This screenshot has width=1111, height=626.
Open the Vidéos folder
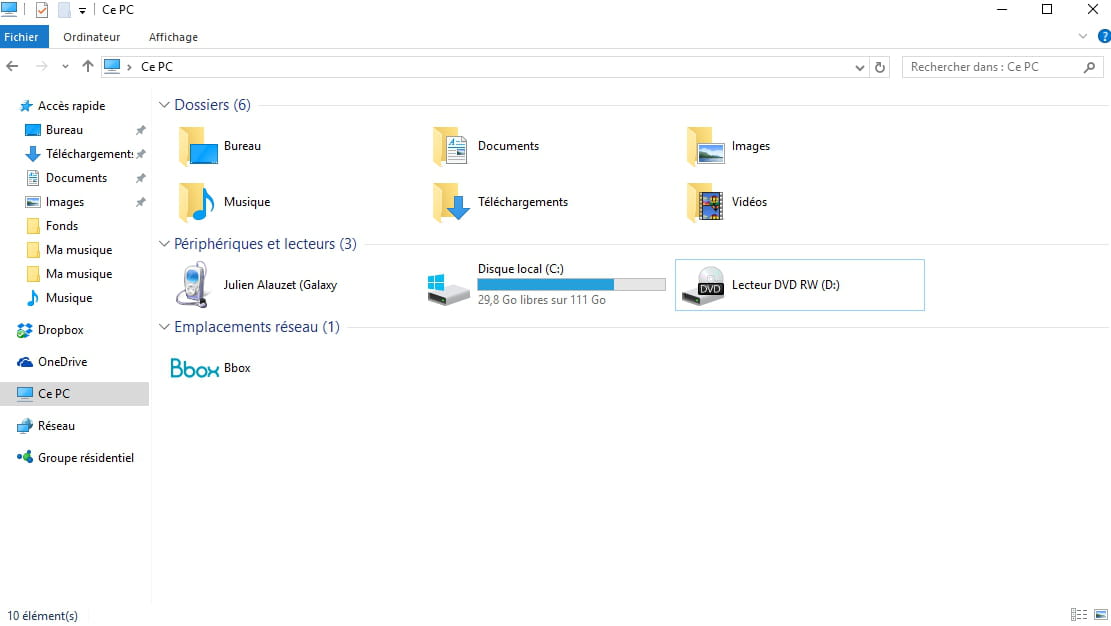click(706, 202)
